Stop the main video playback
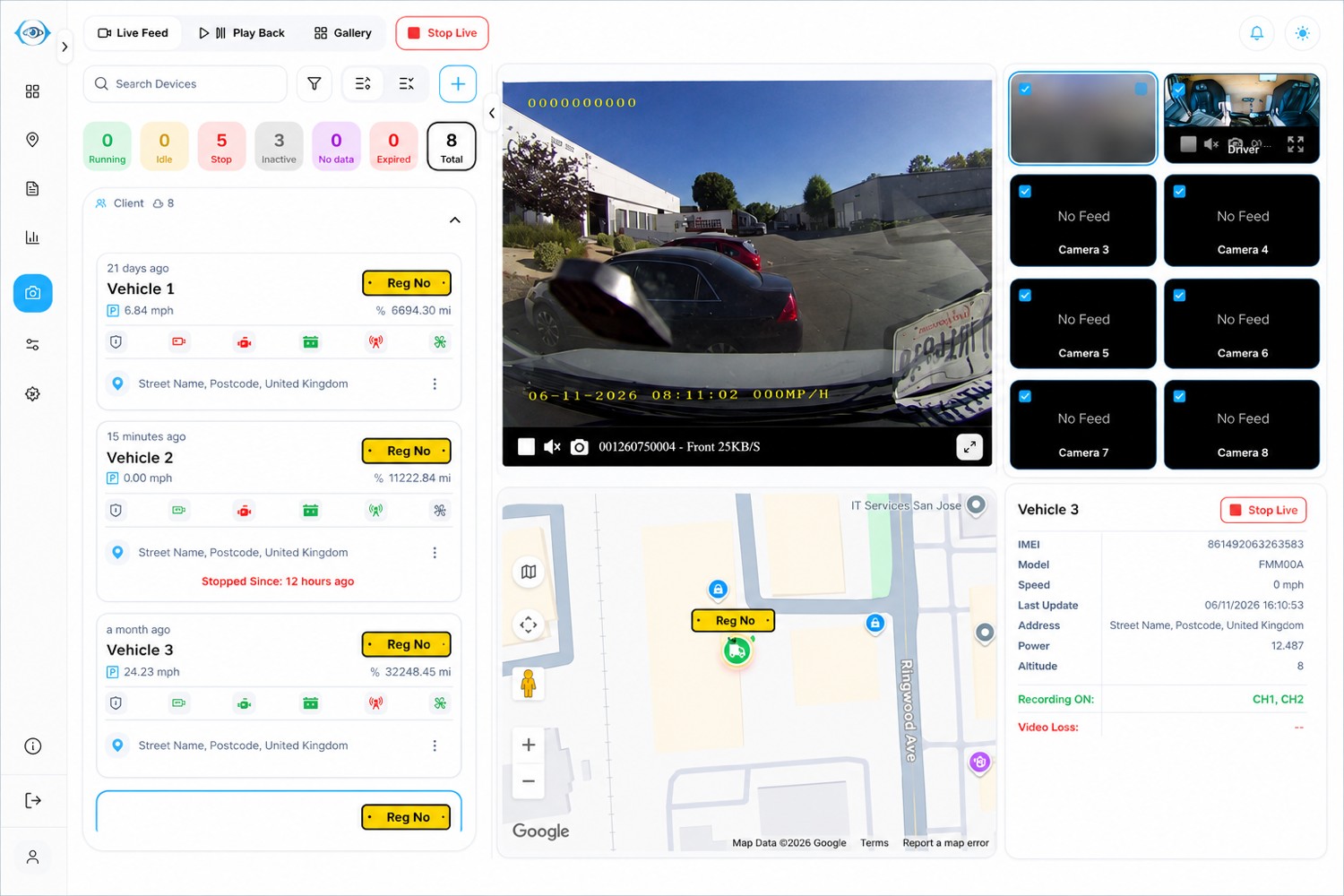 526,446
